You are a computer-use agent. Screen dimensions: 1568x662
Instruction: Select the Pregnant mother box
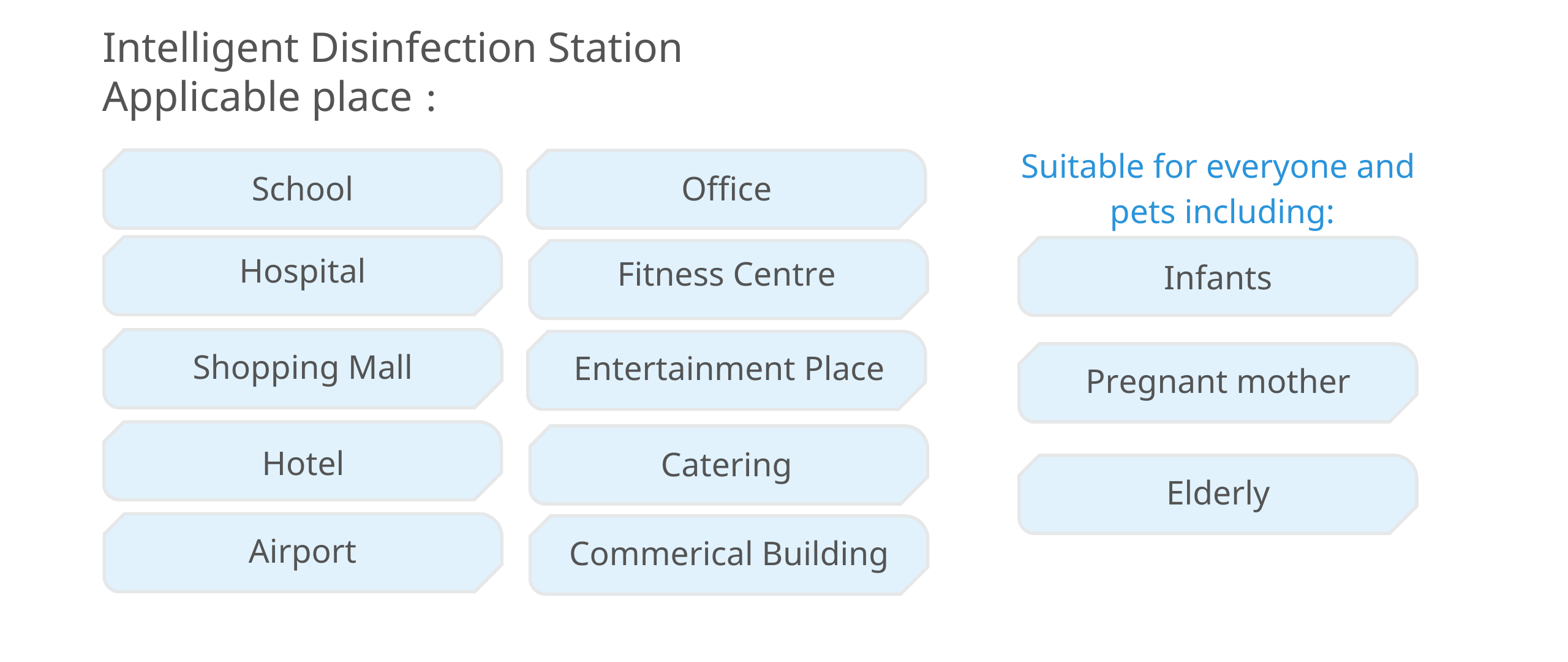(1218, 383)
